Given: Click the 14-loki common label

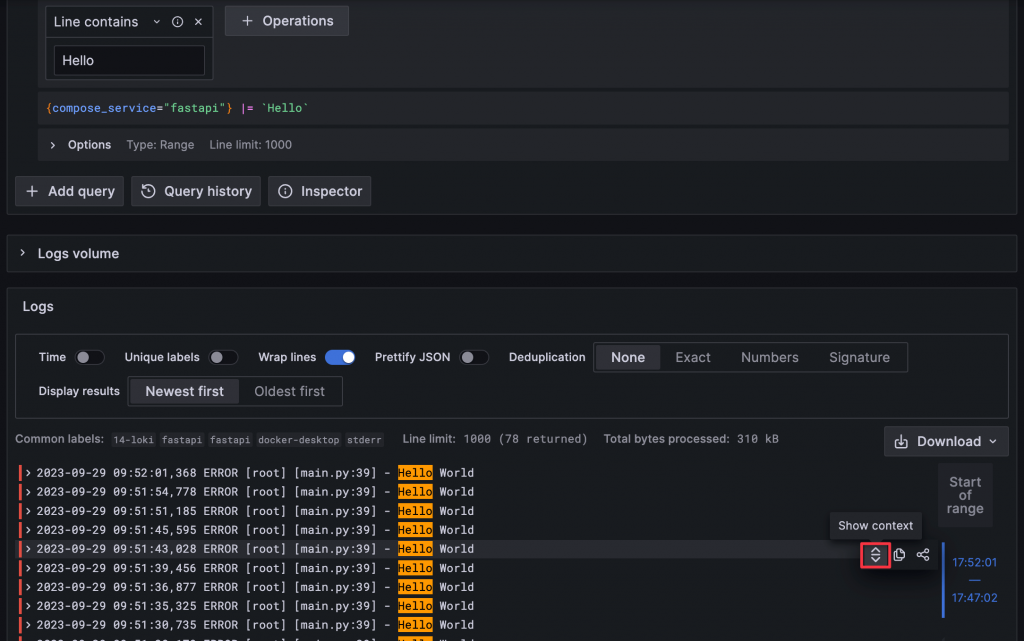Looking at the screenshot, I should pyautogui.click(x=133, y=440).
